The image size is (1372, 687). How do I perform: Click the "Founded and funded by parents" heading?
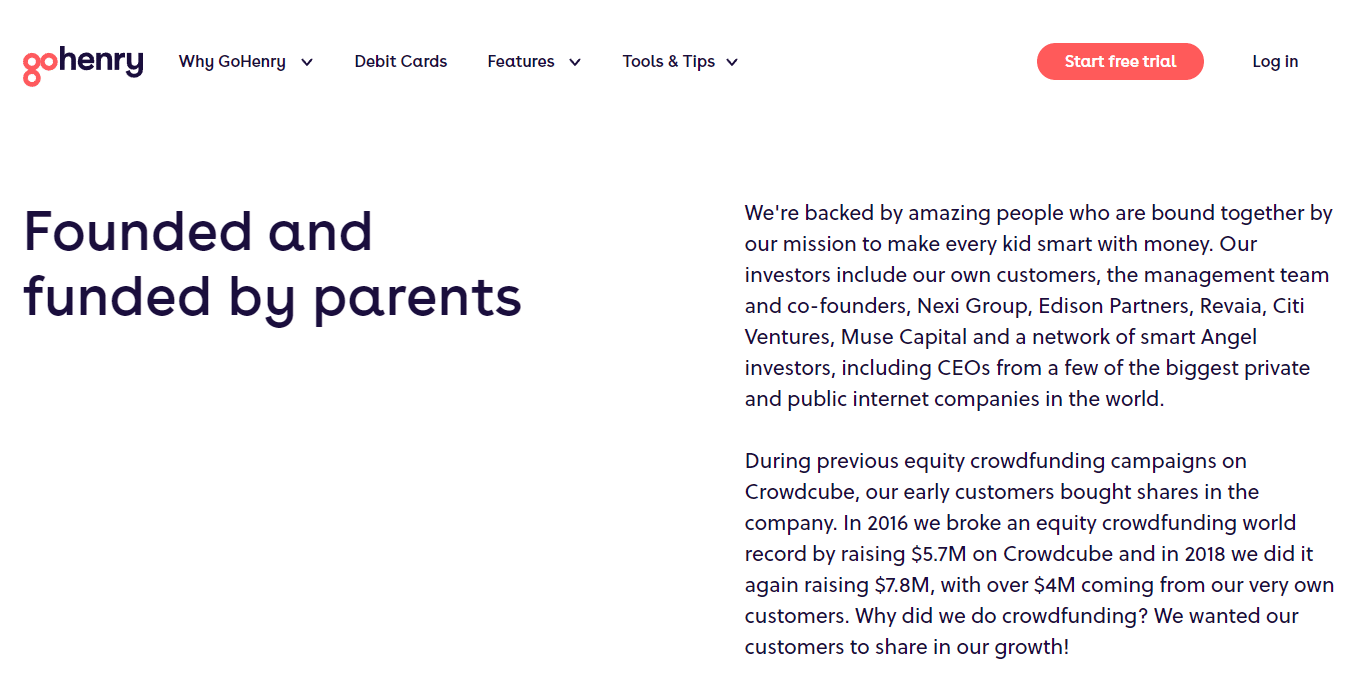click(x=272, y=264)
